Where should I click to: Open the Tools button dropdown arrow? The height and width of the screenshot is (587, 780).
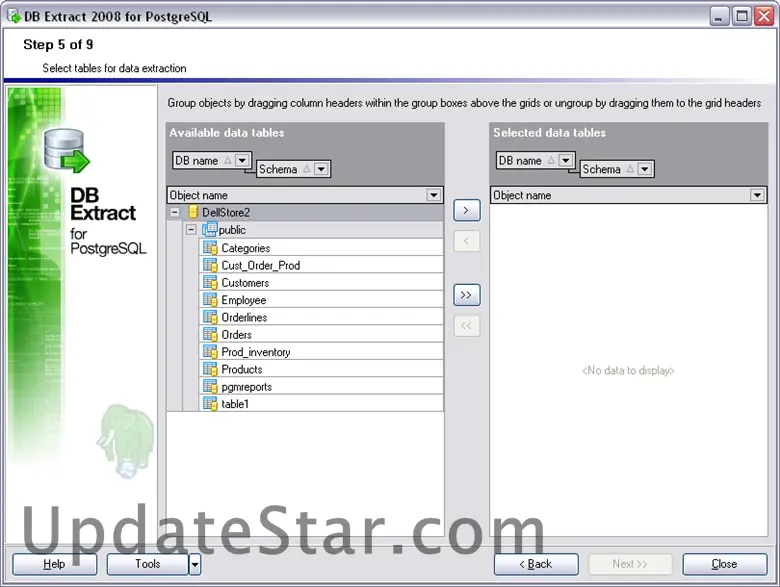(x=195, y=564)
